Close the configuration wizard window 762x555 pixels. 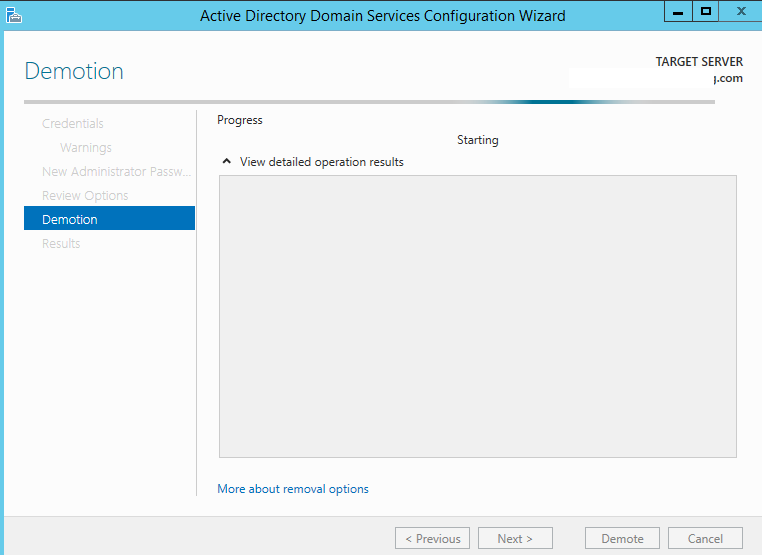point(741,12)
